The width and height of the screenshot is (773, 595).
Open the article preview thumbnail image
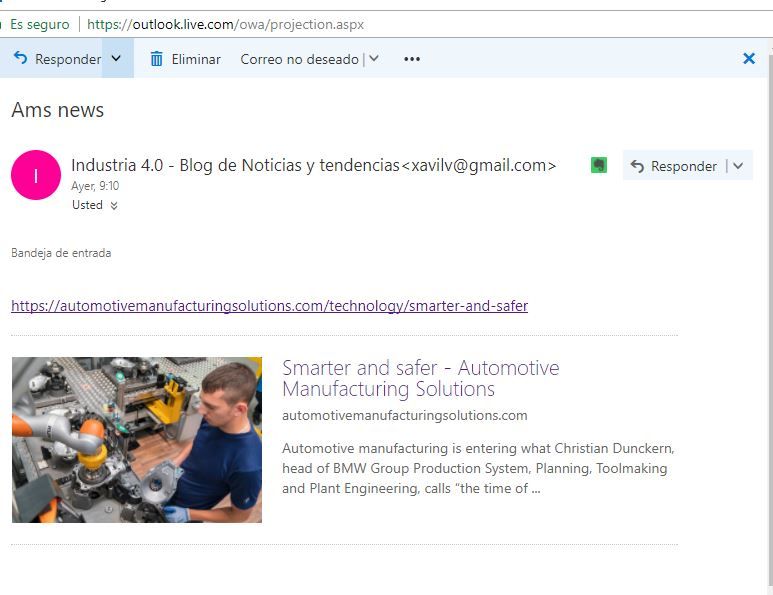[137, 440]
